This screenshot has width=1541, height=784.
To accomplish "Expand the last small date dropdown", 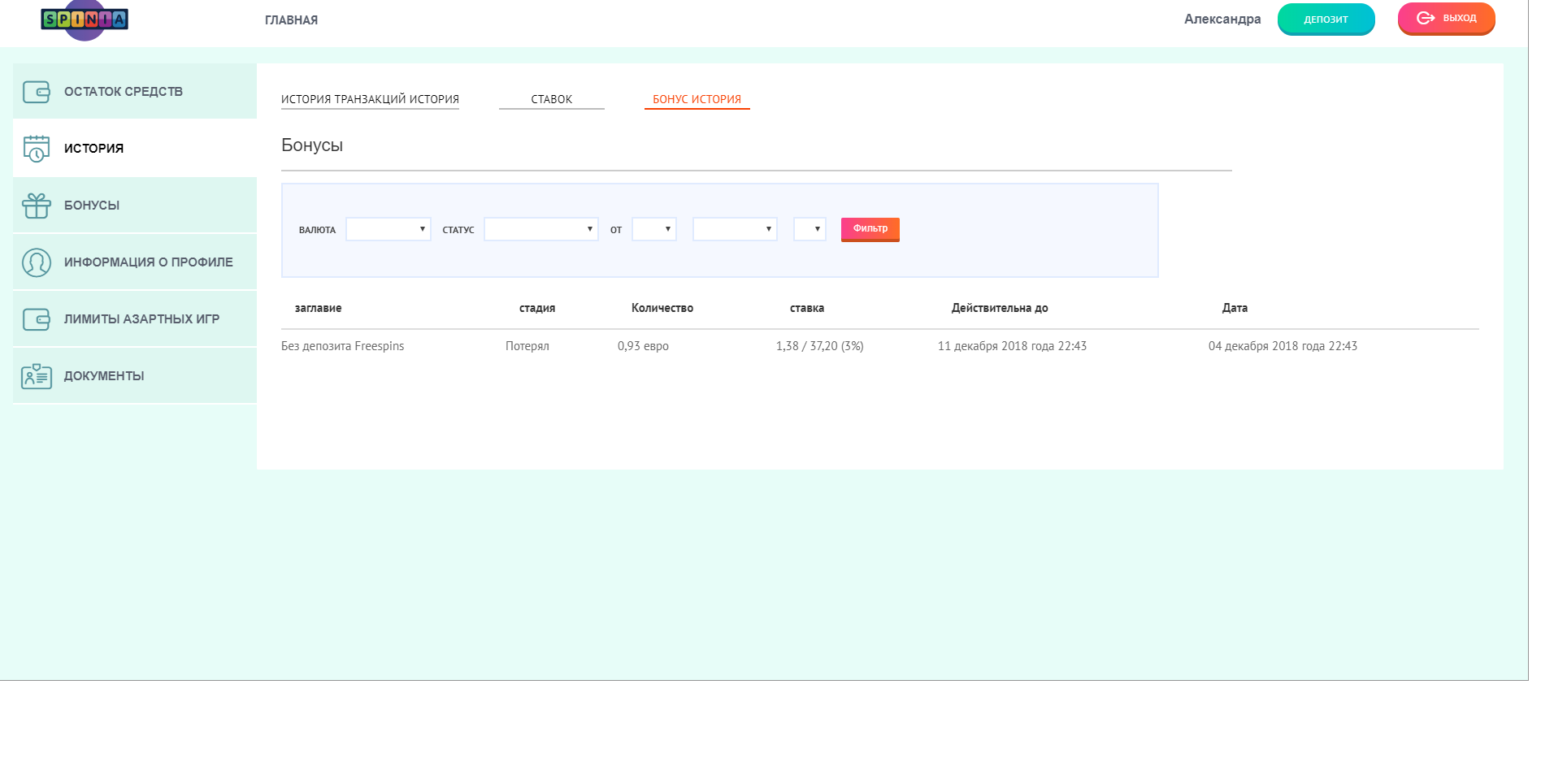I will [x=810, y=229].
